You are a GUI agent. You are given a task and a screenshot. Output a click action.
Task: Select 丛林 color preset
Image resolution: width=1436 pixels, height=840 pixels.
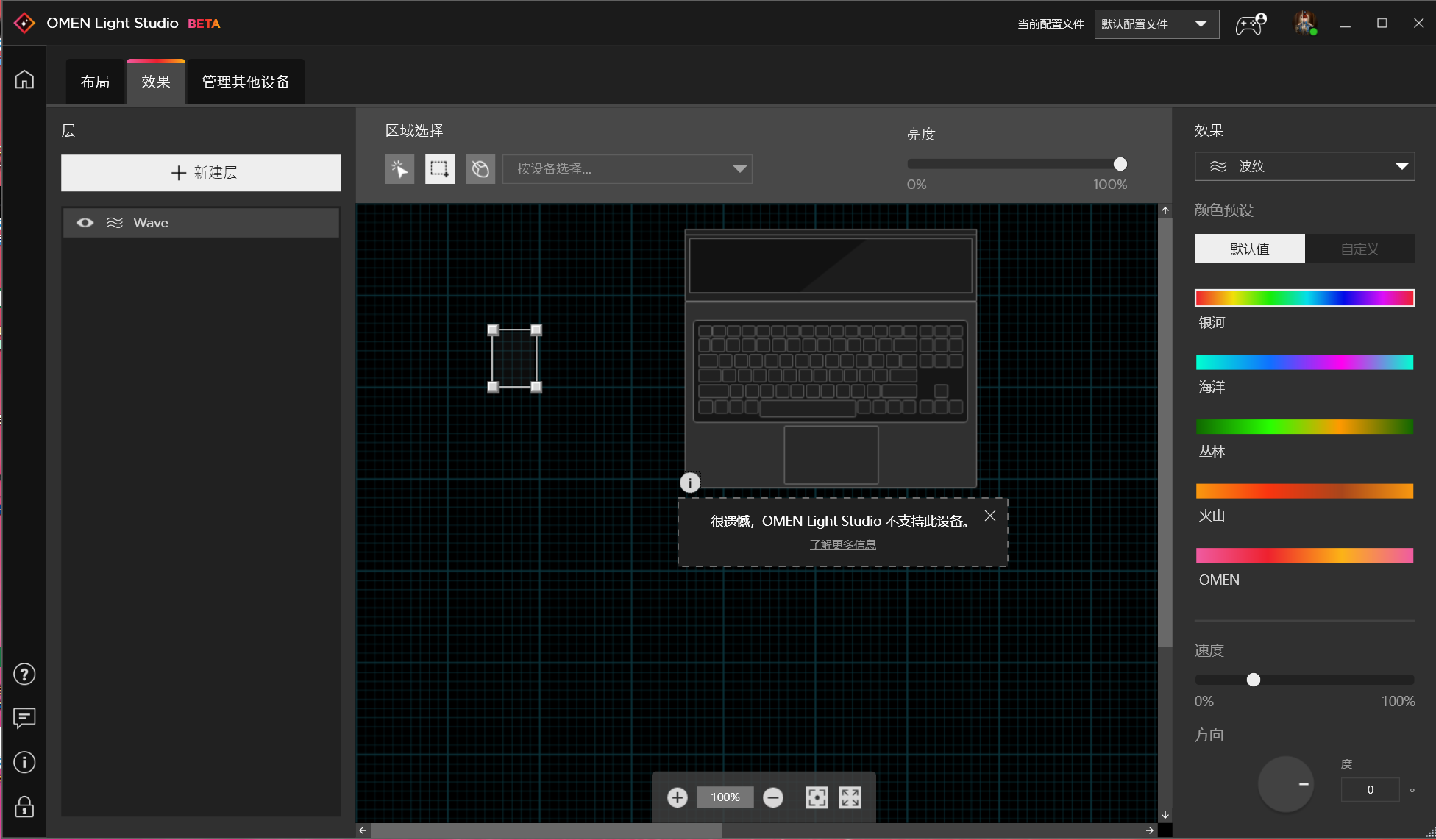point(1304,426)
